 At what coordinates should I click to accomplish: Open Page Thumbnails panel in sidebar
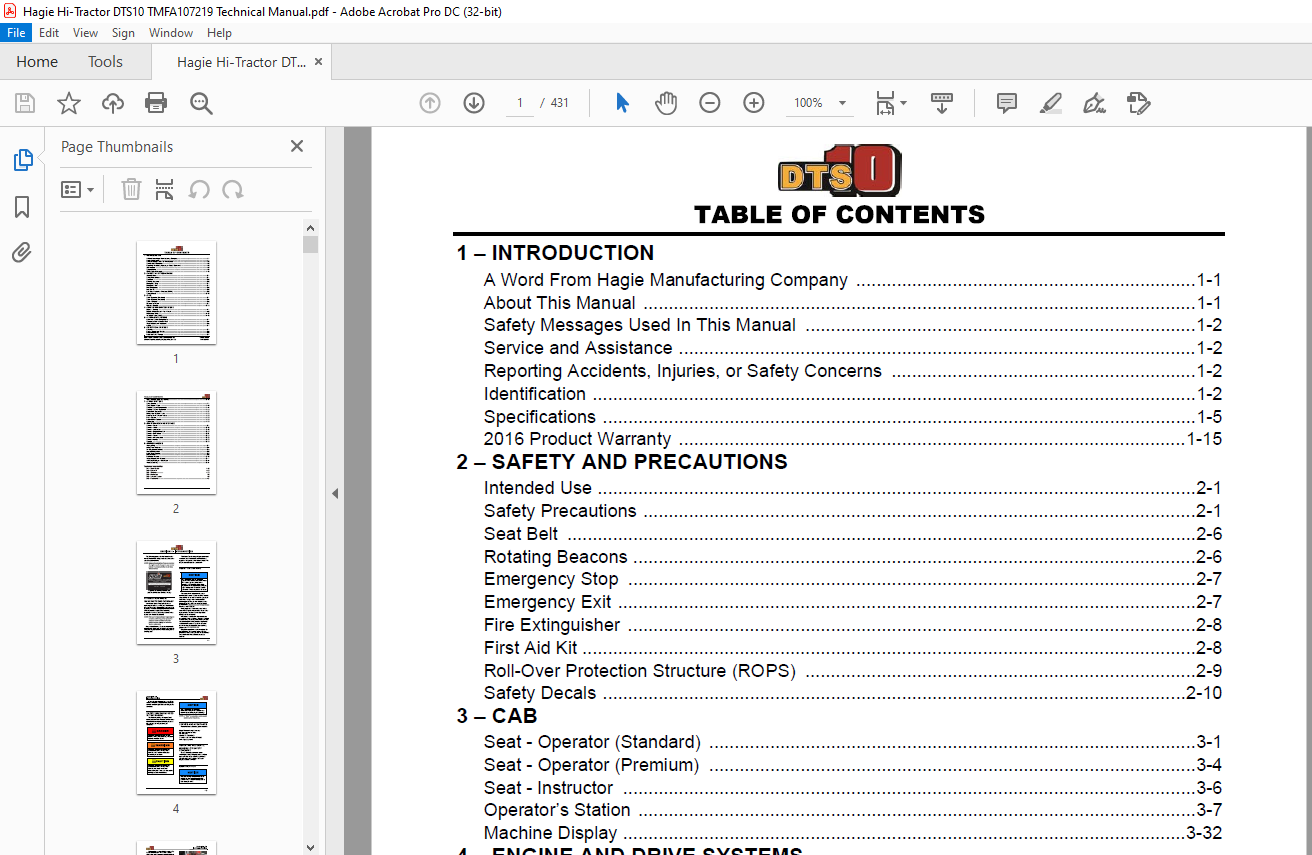pos(22,160)
